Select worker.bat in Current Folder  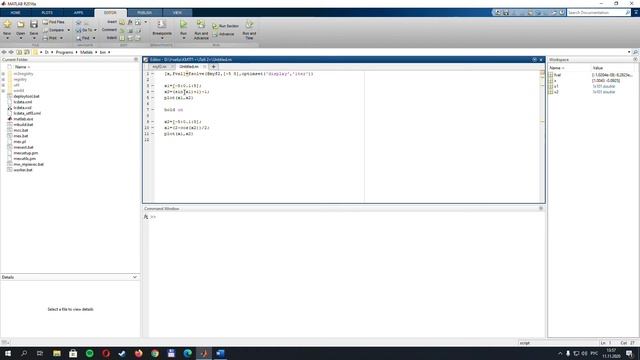[x=23, y=170]
